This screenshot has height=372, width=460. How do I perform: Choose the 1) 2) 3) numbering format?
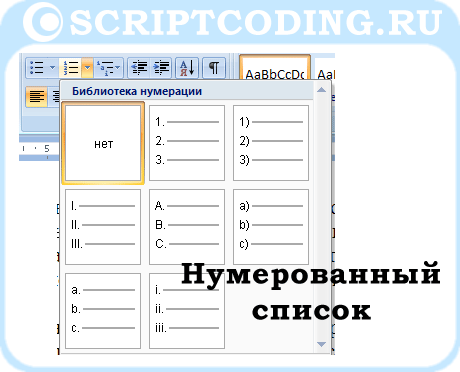pyautogui.click(x=271, y=143)
